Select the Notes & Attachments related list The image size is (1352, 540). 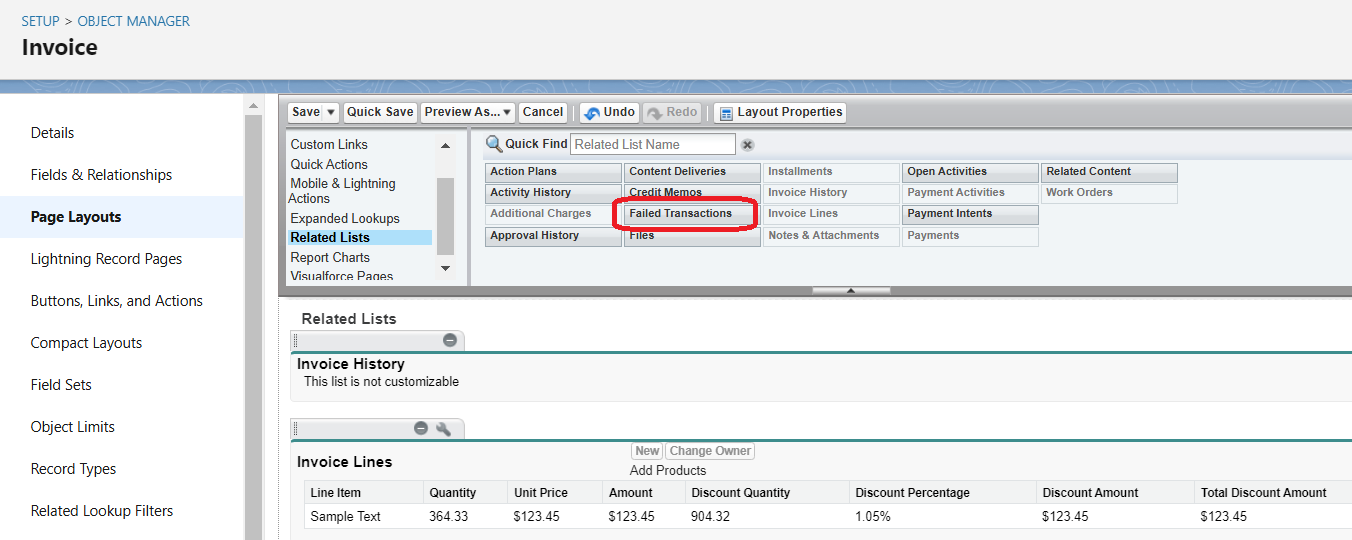tap(831, 236)
